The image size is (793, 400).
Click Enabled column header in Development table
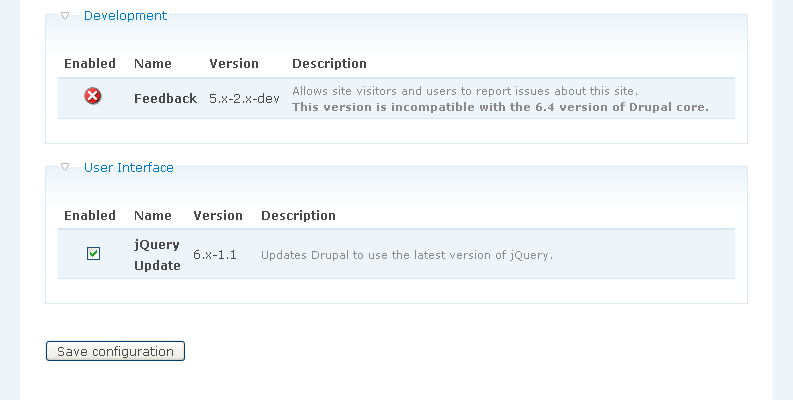[x=90, y=64]
